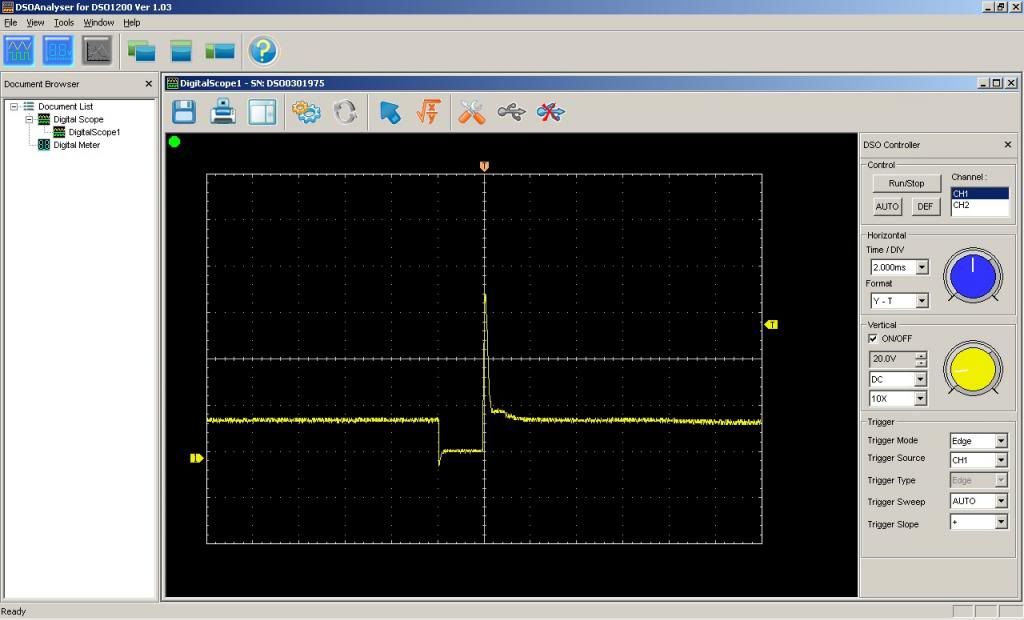
Task: Click the Ready status bar text
Action: point(14,612)
